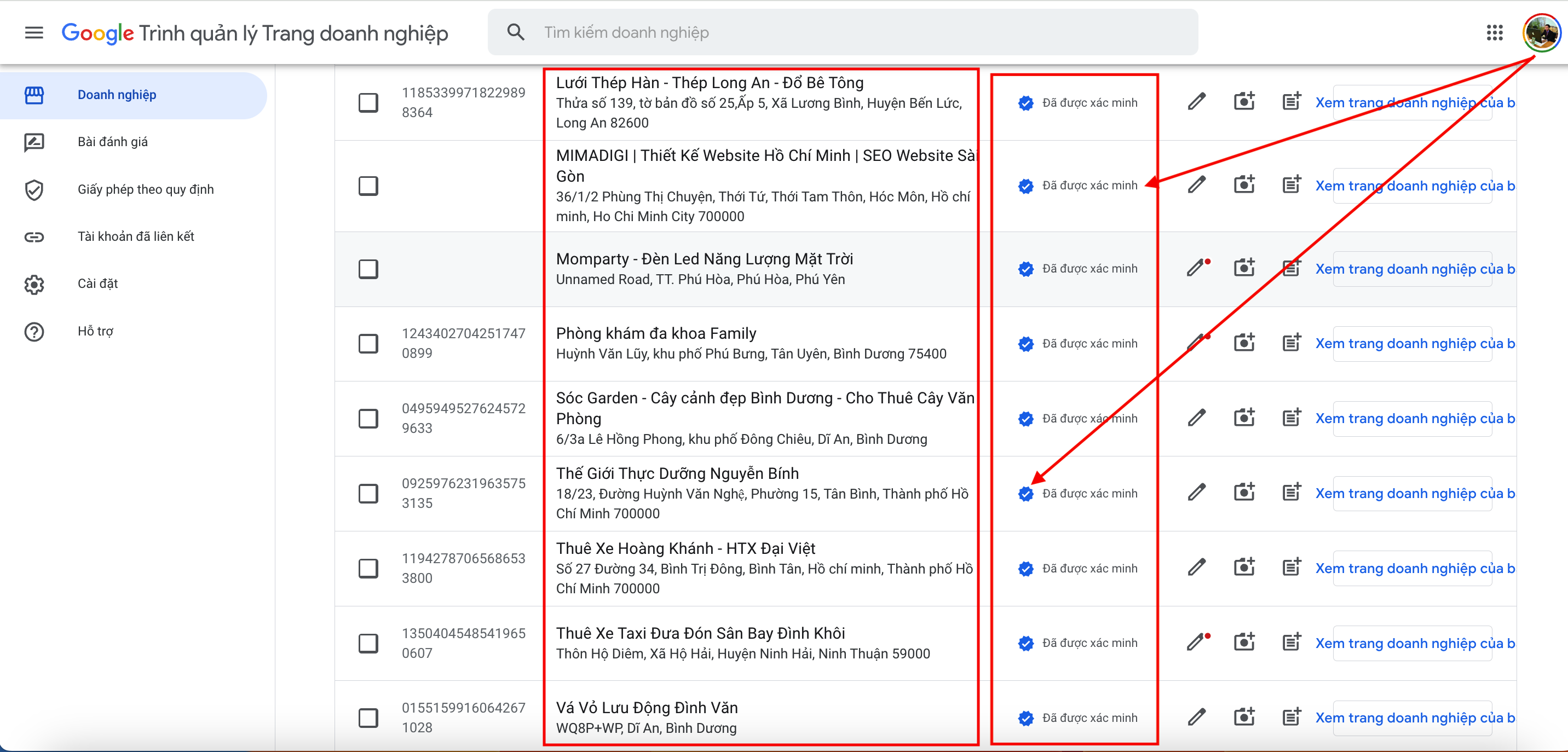Add photo to MIMADIGI business
This screenshot has width=1568, height=752.
[1244, 184]
